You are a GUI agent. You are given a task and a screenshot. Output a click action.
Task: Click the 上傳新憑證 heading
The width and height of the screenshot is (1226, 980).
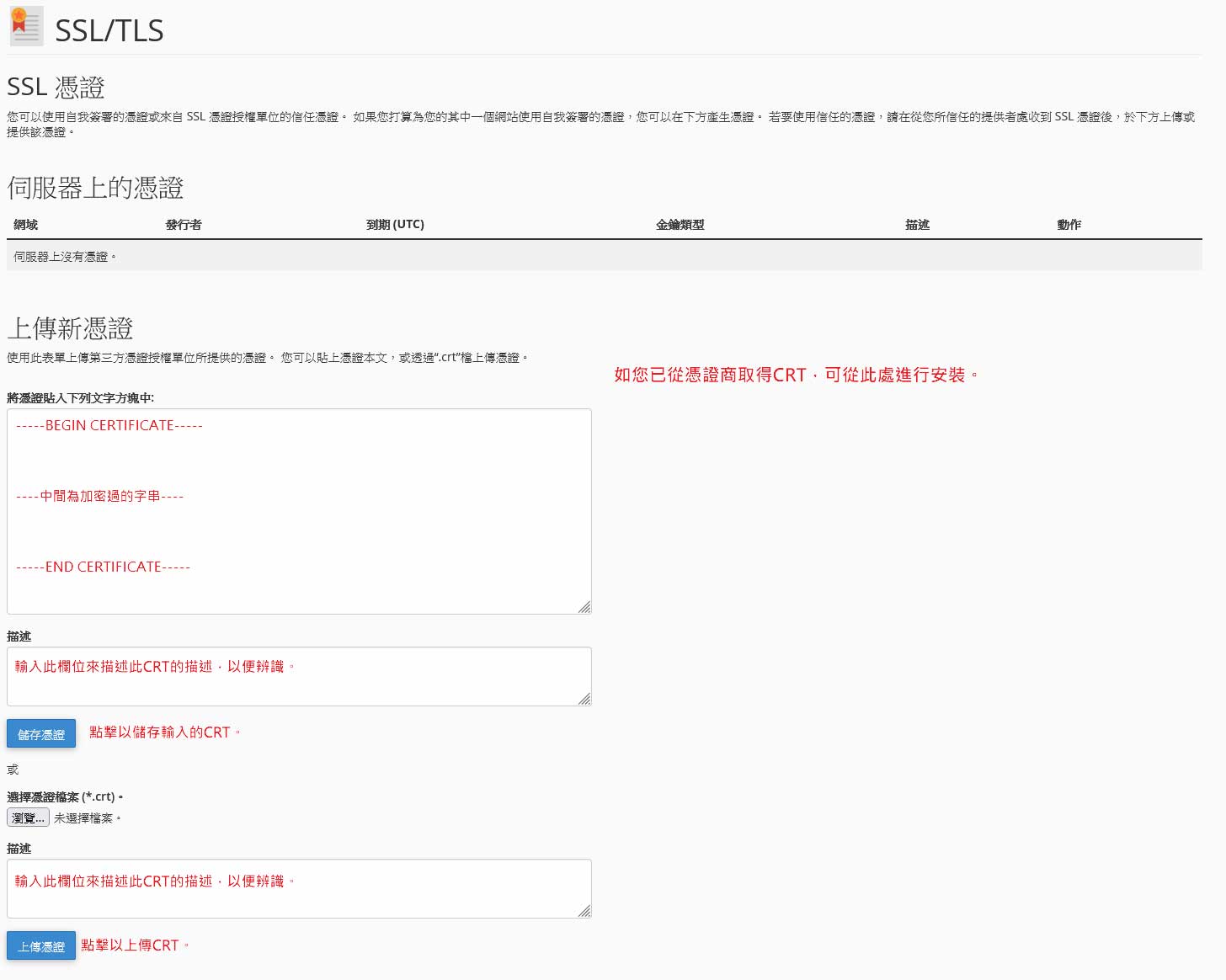coord(70,328)
